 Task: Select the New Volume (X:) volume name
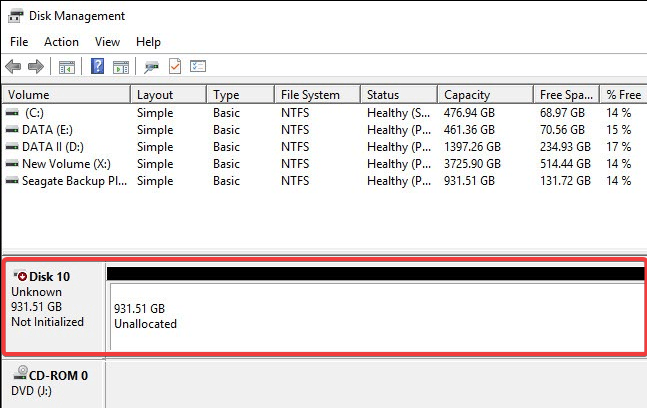66,164
